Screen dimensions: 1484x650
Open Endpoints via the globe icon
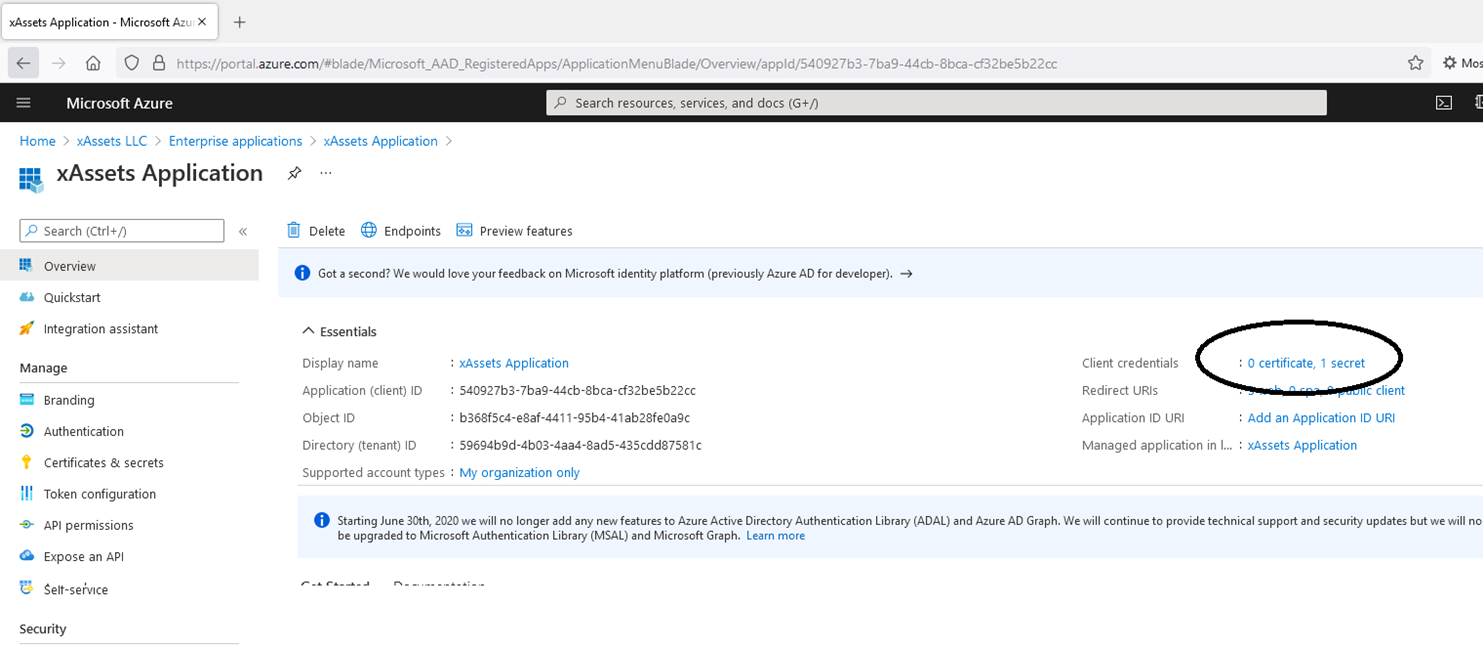coord(400,230)
